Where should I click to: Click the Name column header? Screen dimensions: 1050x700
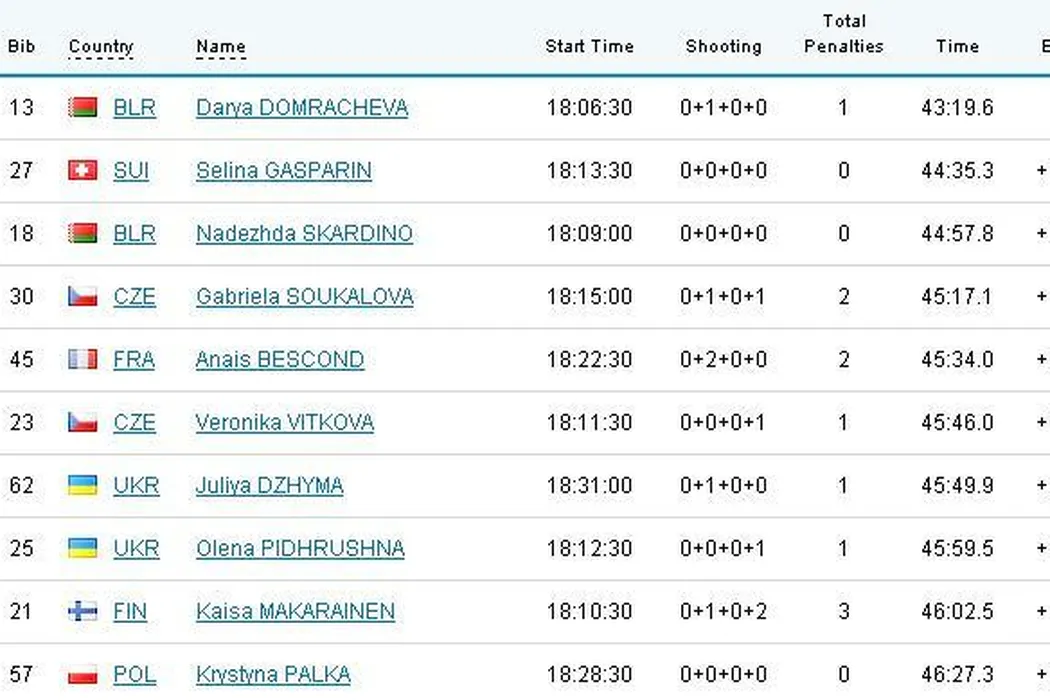tap(220, 47)
